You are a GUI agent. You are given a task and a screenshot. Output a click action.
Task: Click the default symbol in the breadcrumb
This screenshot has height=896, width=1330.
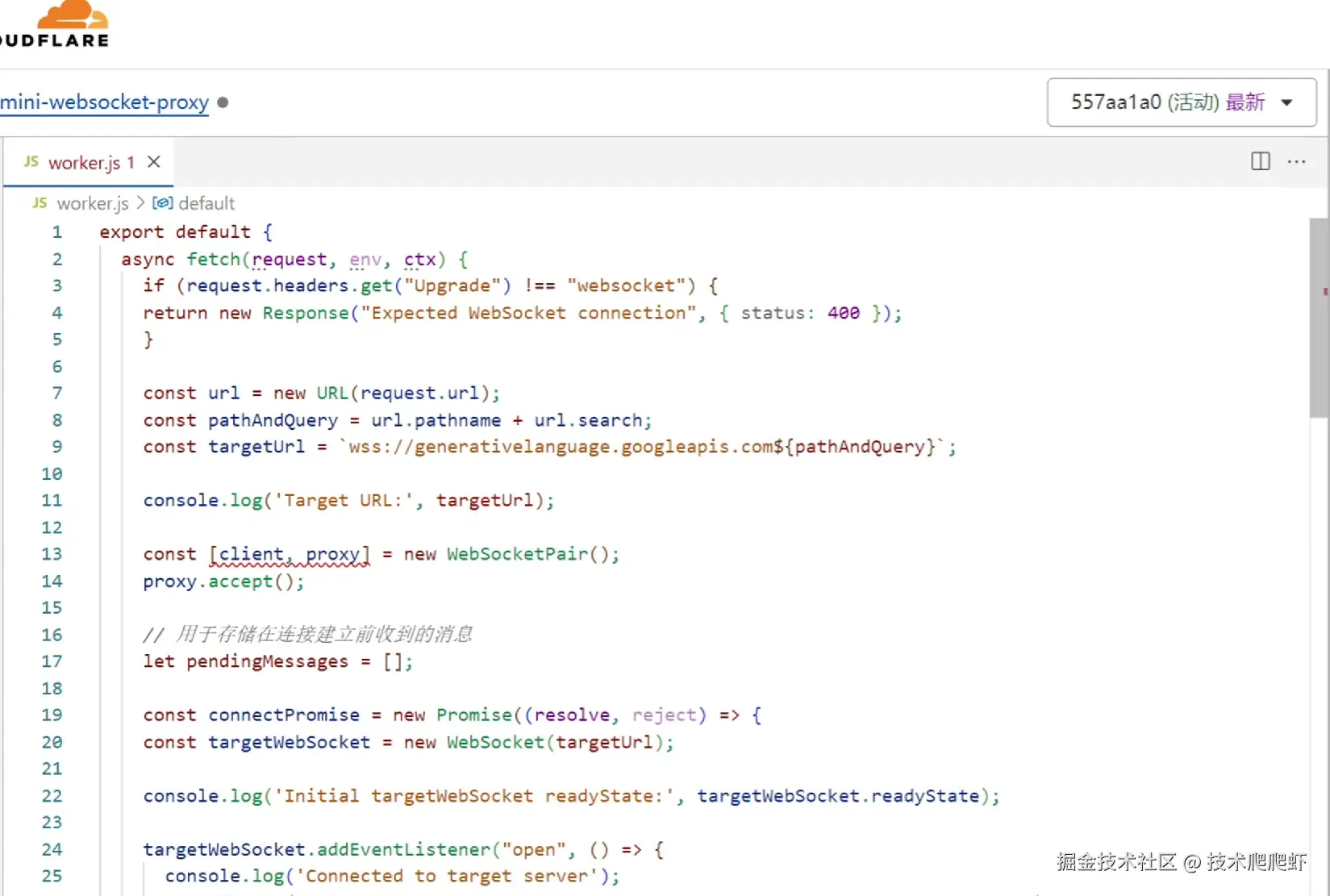pyautogui.click(x=206, y=203)
